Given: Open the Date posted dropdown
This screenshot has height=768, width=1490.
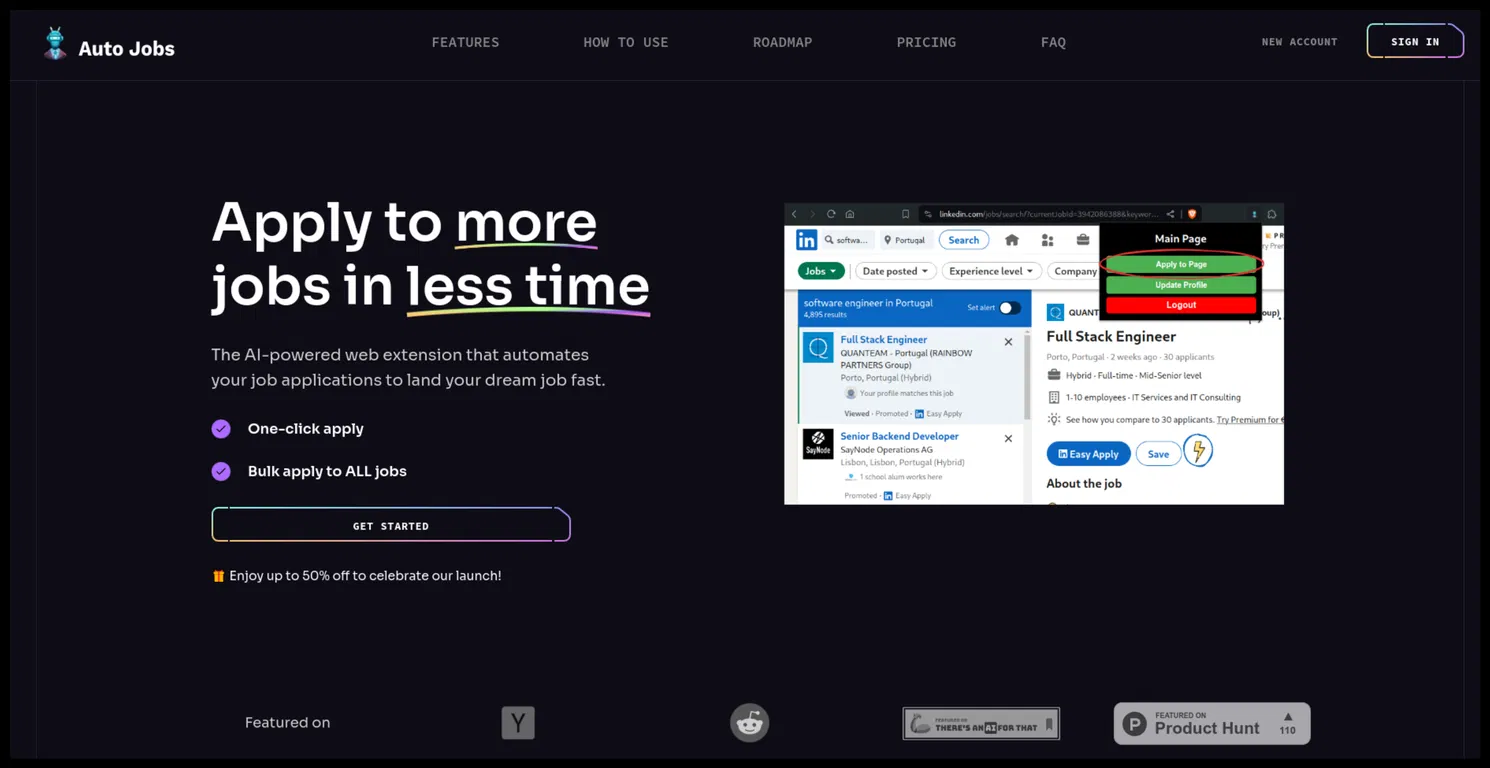Looking at the screenshot, I should pos(895,271).
